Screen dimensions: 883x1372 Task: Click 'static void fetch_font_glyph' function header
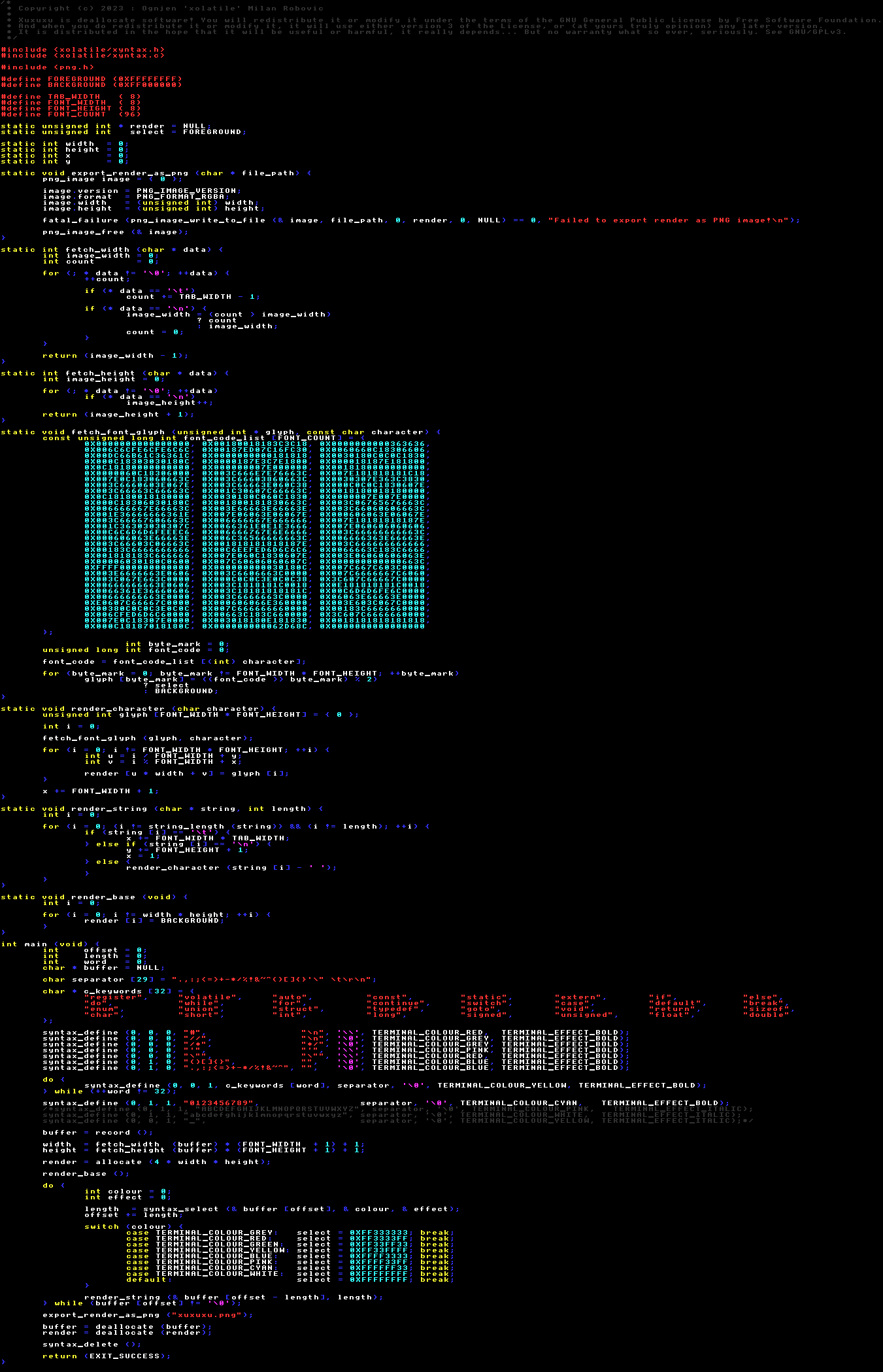(221, 432)
